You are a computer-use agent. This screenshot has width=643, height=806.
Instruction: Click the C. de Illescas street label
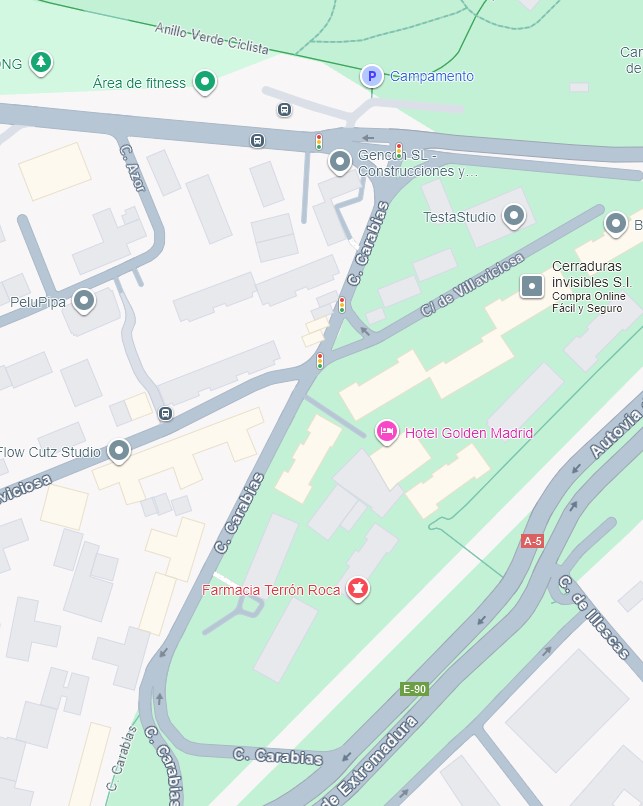tap(594, 617)
